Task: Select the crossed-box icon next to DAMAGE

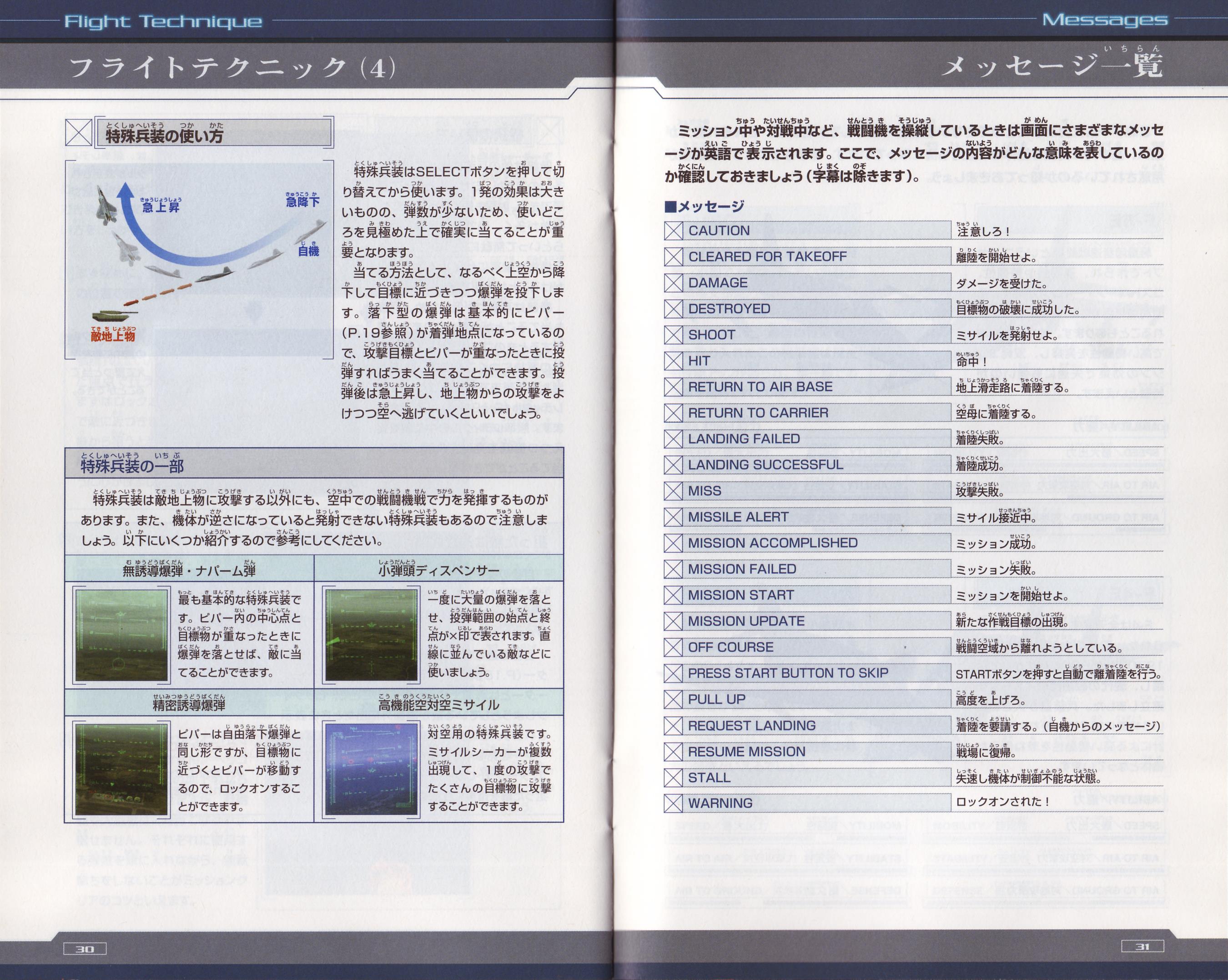Action: 673,283
